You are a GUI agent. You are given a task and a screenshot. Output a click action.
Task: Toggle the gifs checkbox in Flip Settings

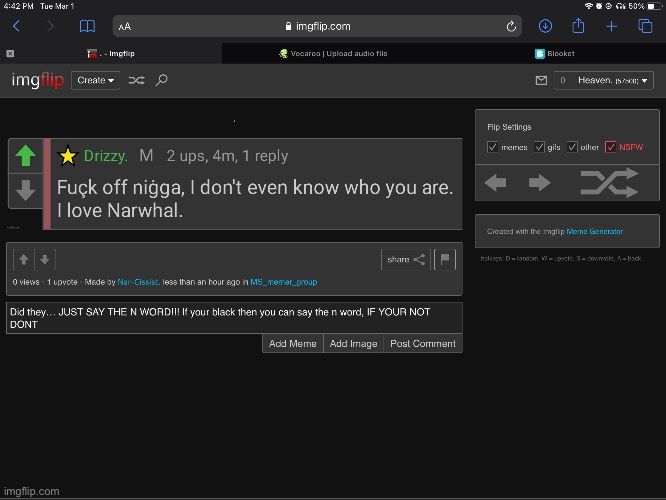pyautogui.click(x=540, y=147)
